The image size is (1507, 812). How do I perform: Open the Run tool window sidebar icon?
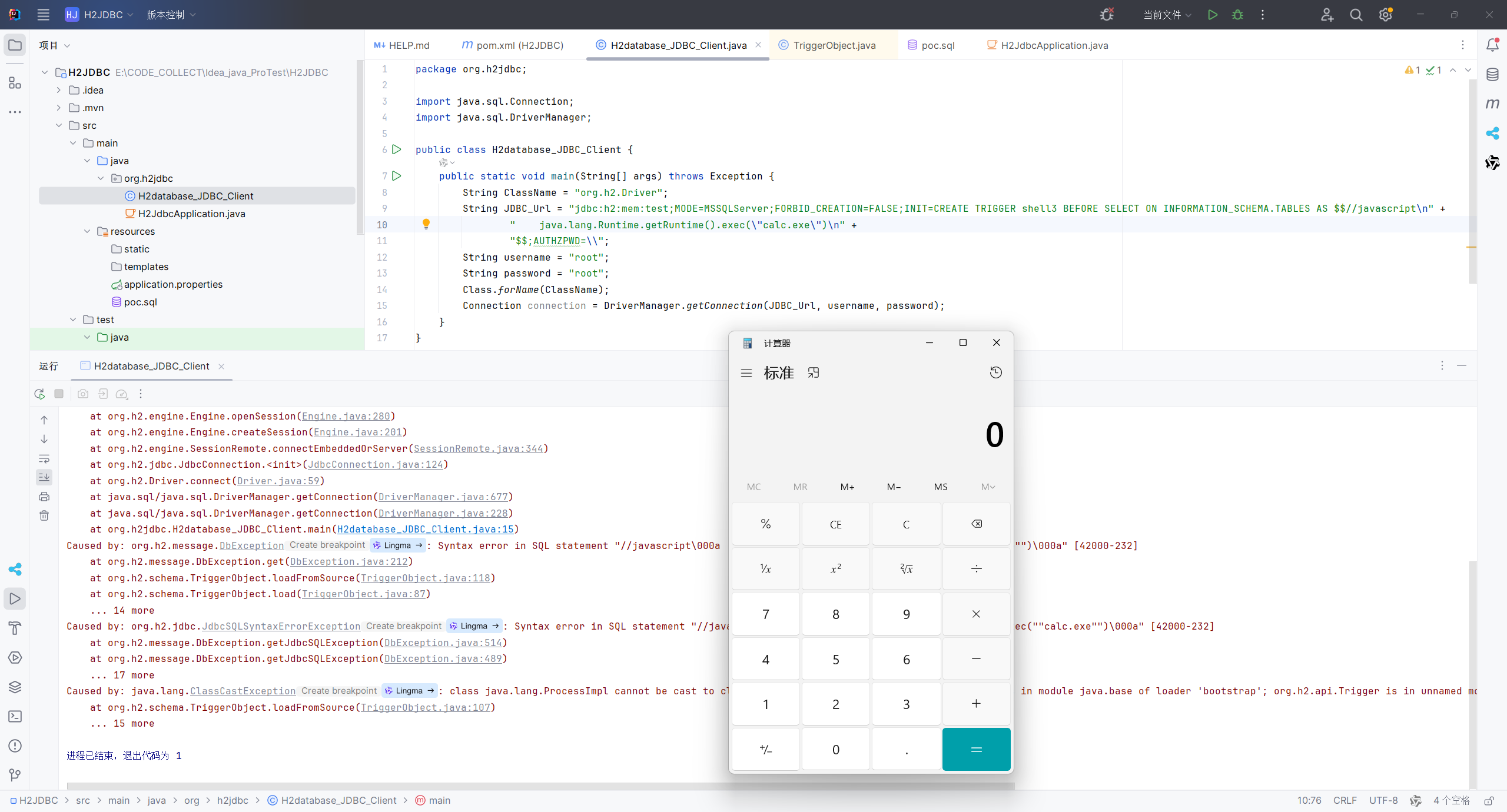click(x=15, y=599)
